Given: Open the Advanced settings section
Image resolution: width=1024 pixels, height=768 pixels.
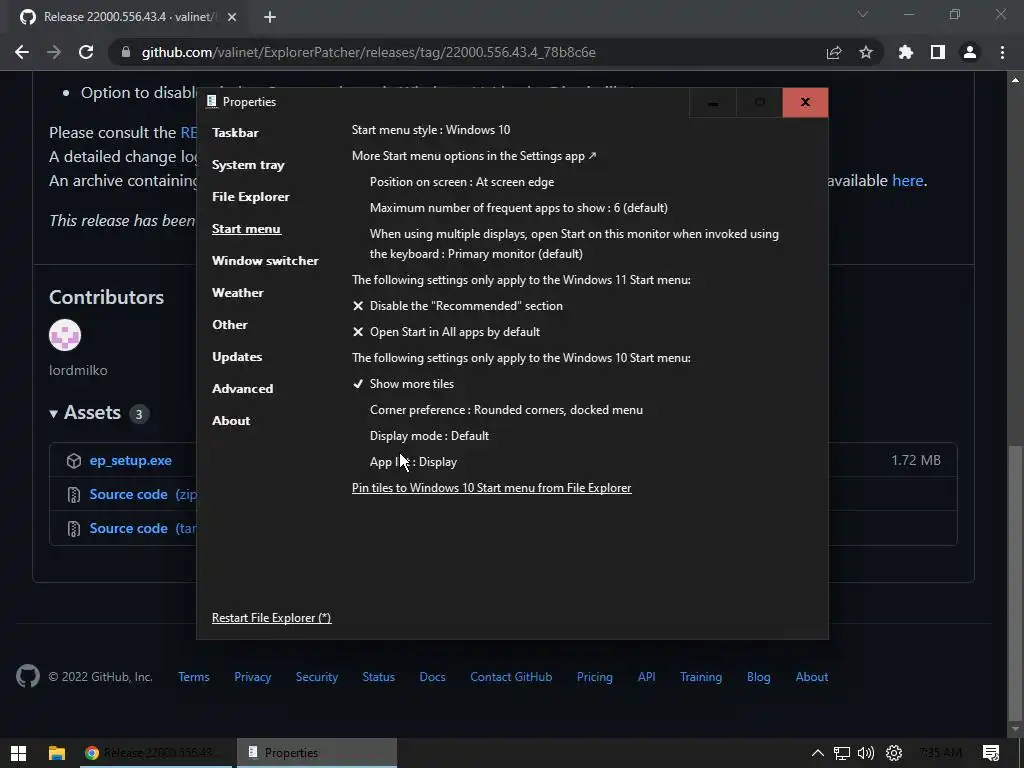Looking at the screenshot, I should [242, 389].
